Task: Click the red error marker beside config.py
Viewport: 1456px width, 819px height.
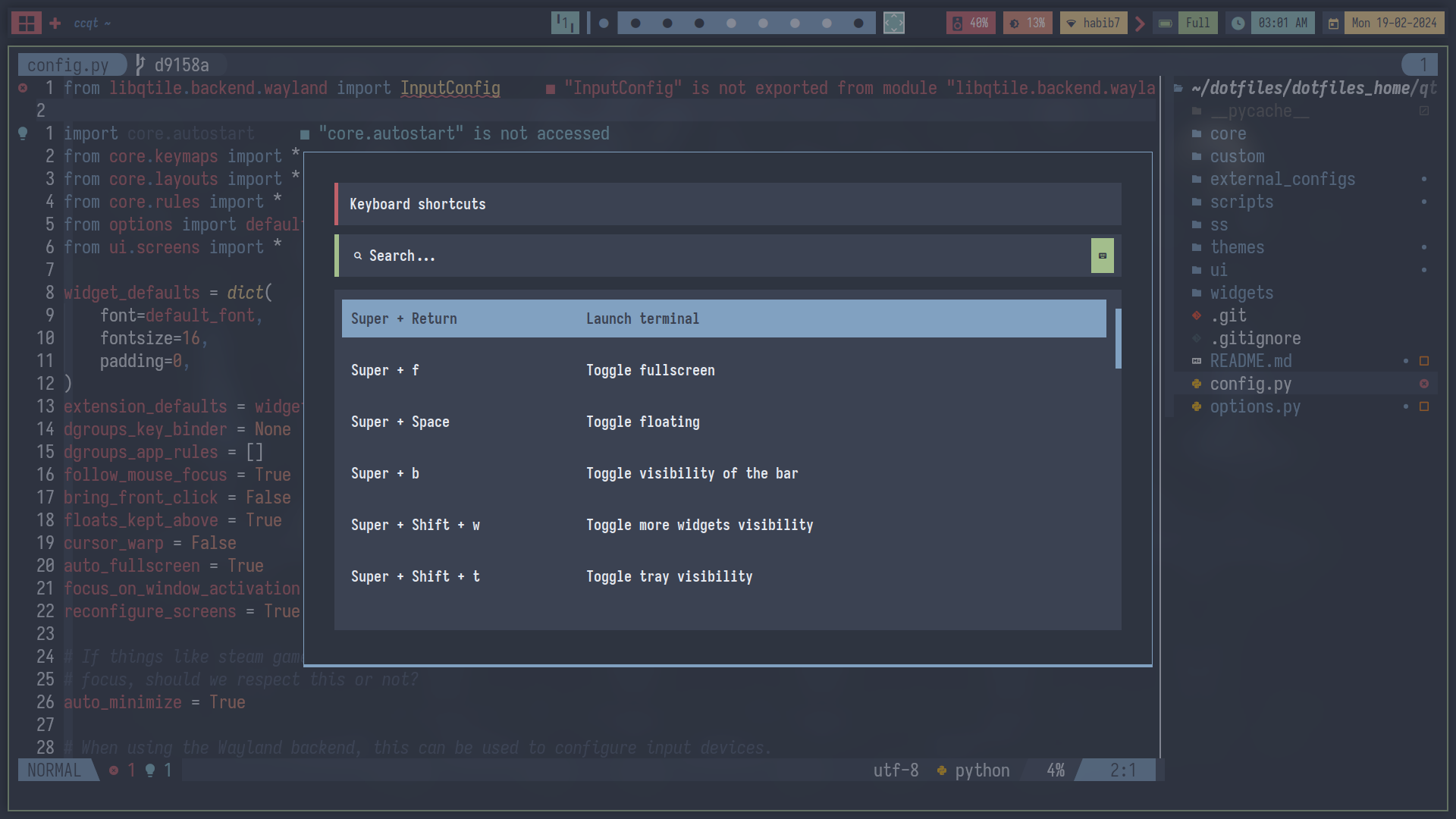Action: pyautogui.click(x=1424, y=384)
